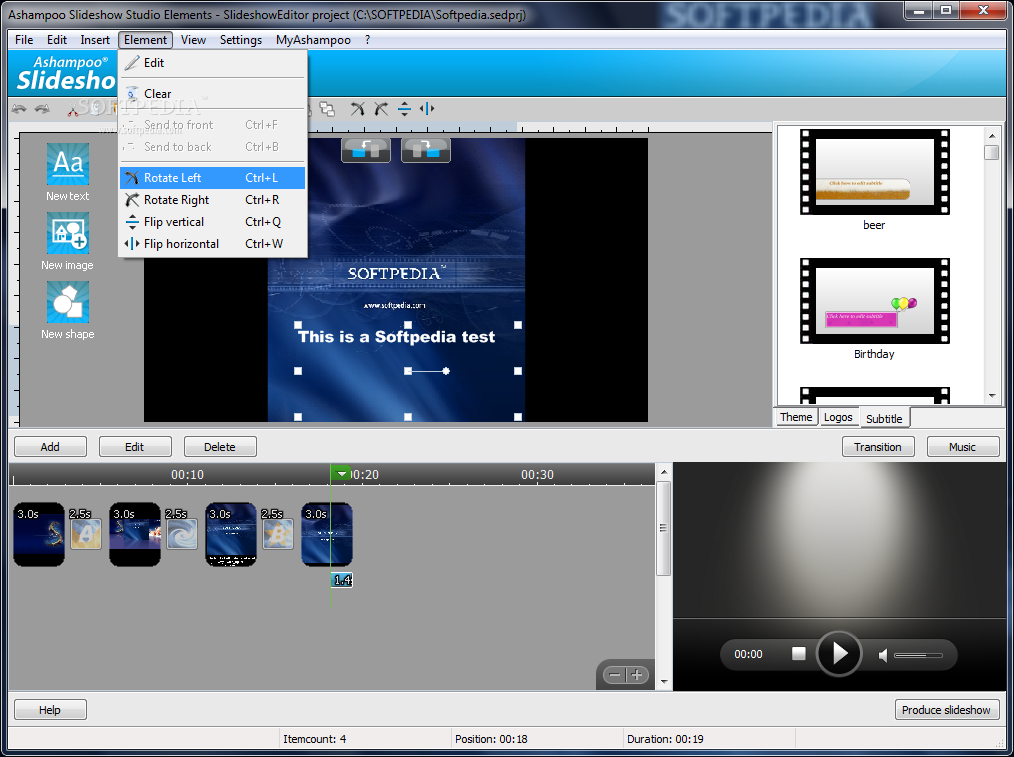Click the Help button
1014x757 pixels.
coord(50,710)
